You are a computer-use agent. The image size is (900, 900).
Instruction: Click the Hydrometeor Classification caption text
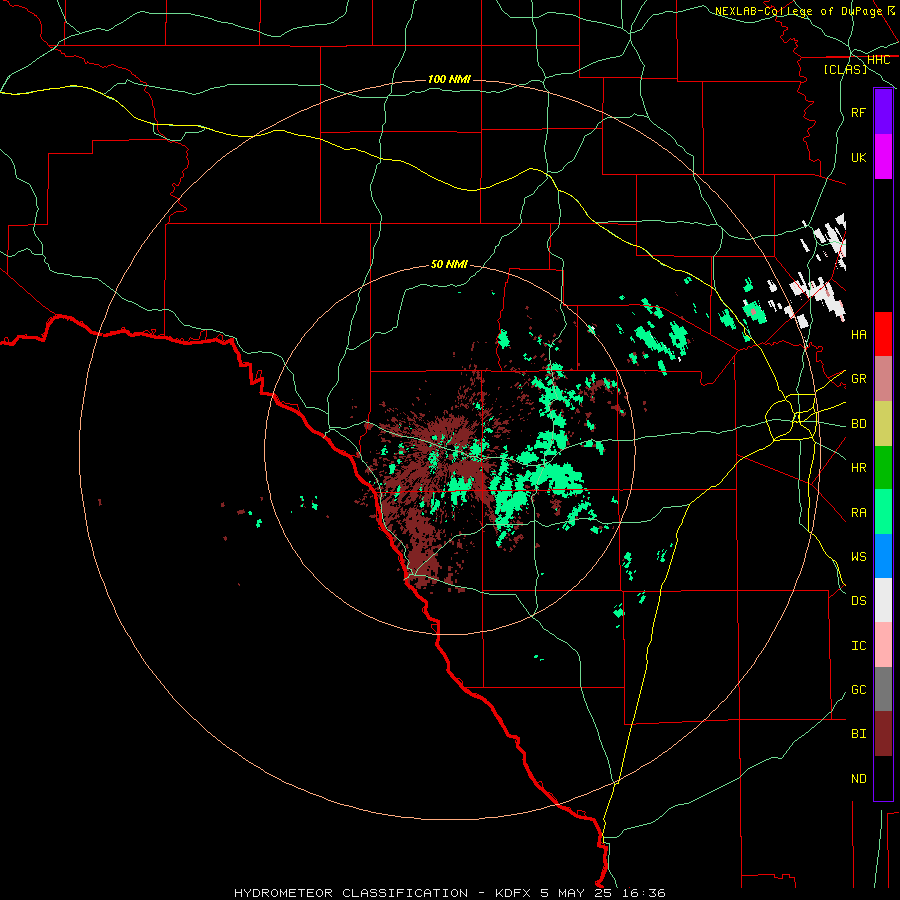pyautogui.click(x=449, y=893)
